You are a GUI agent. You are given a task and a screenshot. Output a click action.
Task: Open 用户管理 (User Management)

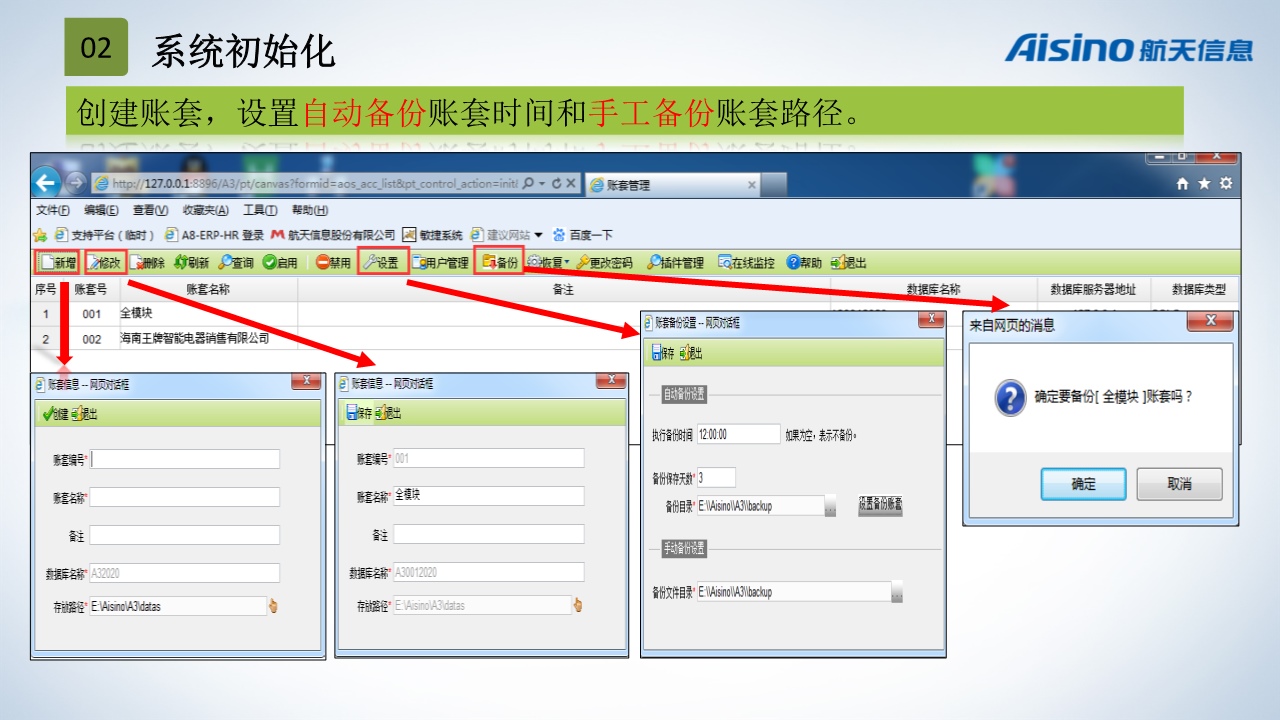(x=439, y=263)
